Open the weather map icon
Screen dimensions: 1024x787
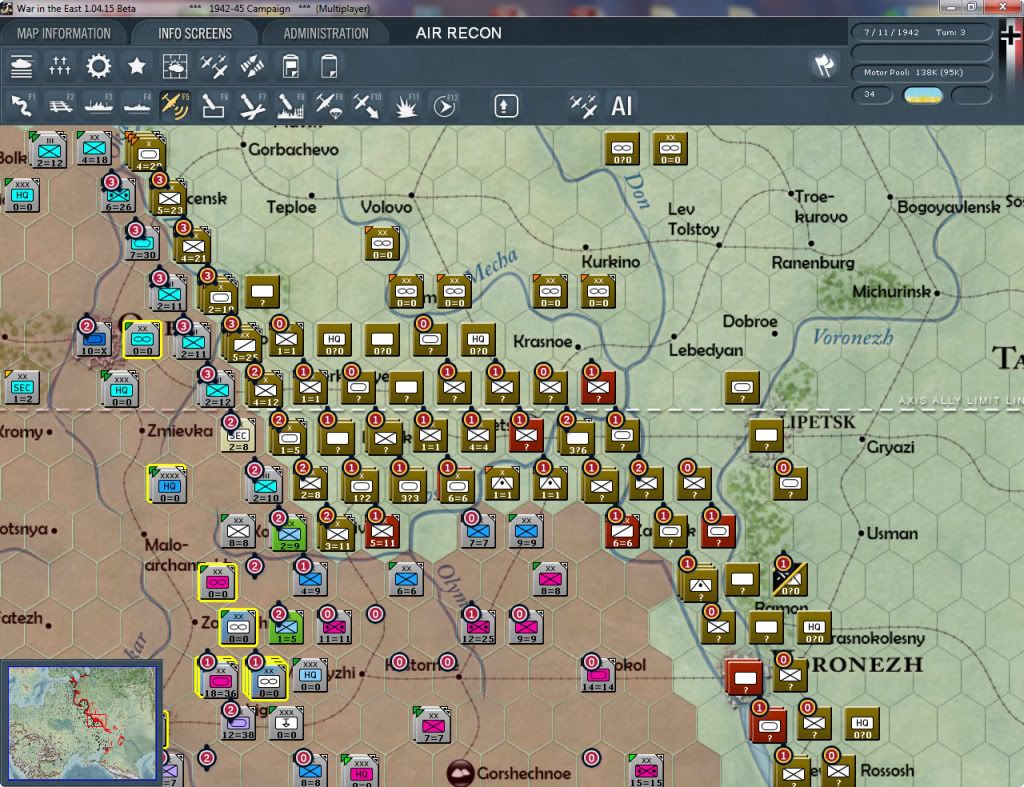(x=175, y=66)
